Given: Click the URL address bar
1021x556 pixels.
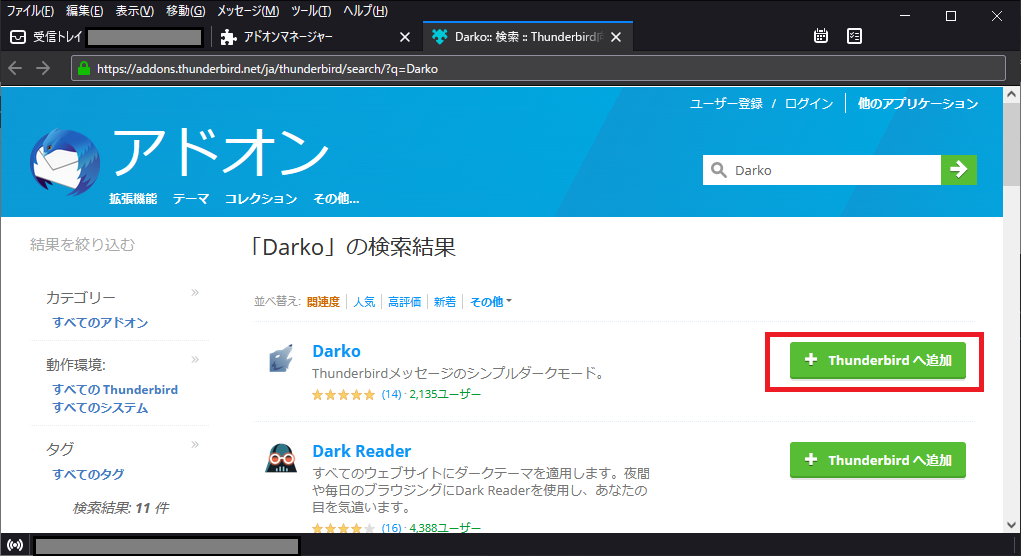Looking at the screenshot, I should pyautogui.click(x=538, y=68).
